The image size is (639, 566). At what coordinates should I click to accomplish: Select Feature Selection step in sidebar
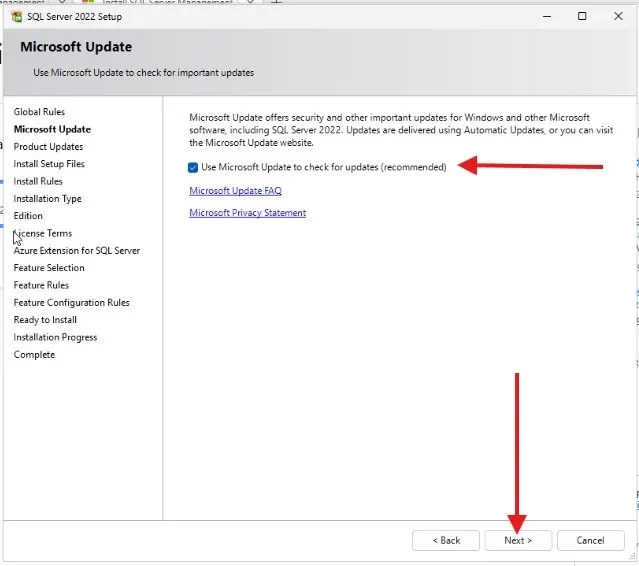click(x=49, y=268)
